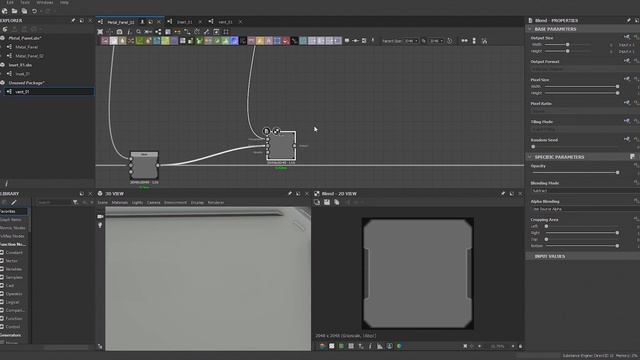Toggle Tiling Mode inheritance icon
Image resolution: width=640 pixels, height=360 pixels.
click(627, 121)
